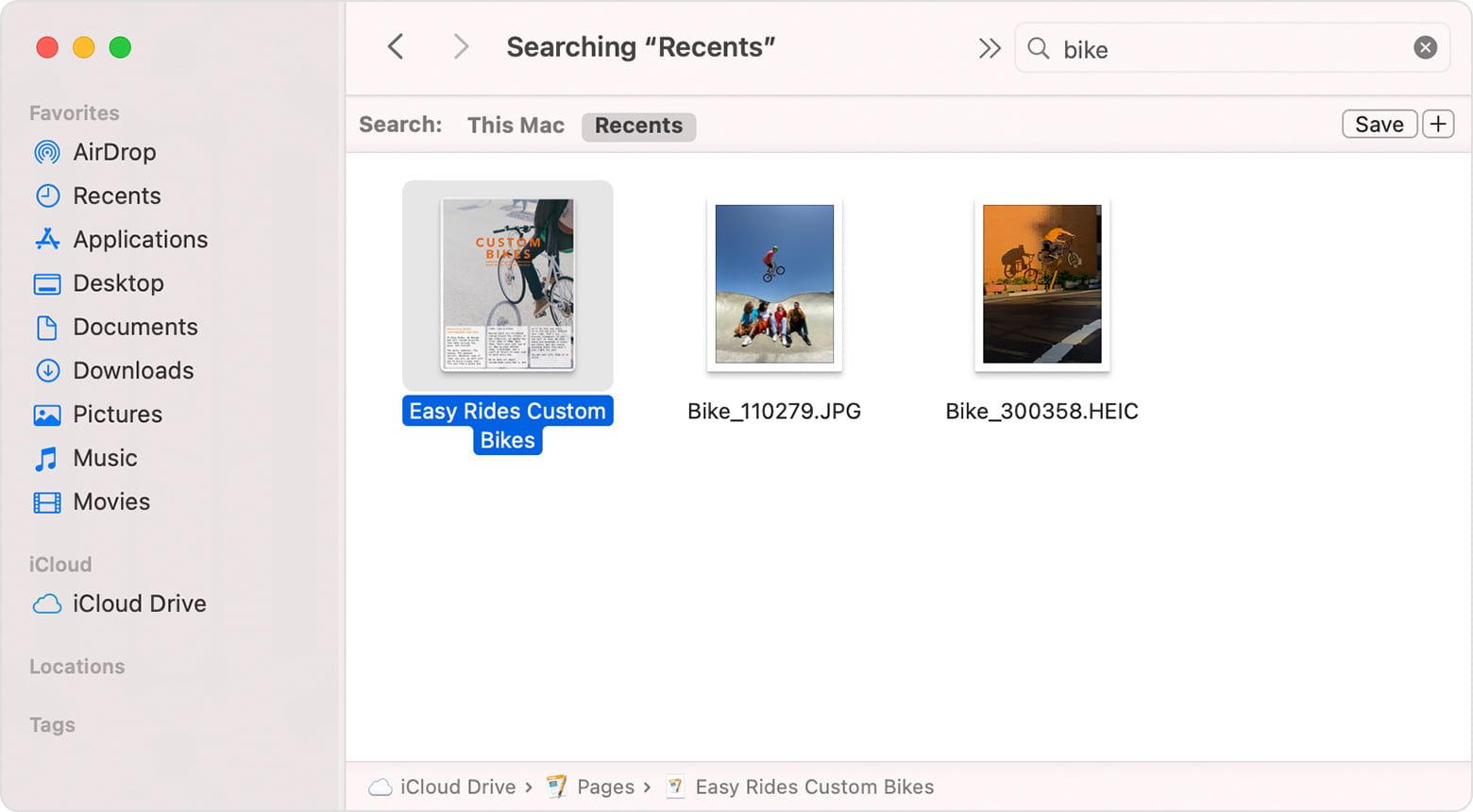The width and height of the screenshot is (1473, 812).
Task: Click the forward navigation chevron
Action: [460, 46]
